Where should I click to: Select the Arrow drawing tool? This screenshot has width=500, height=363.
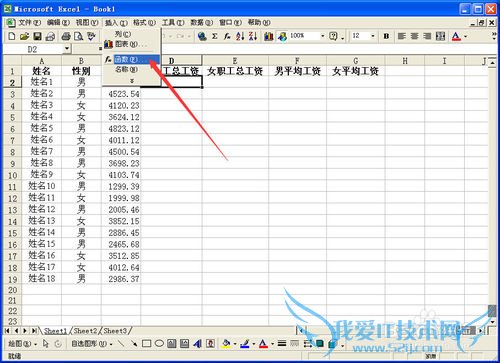click(134, 343)
